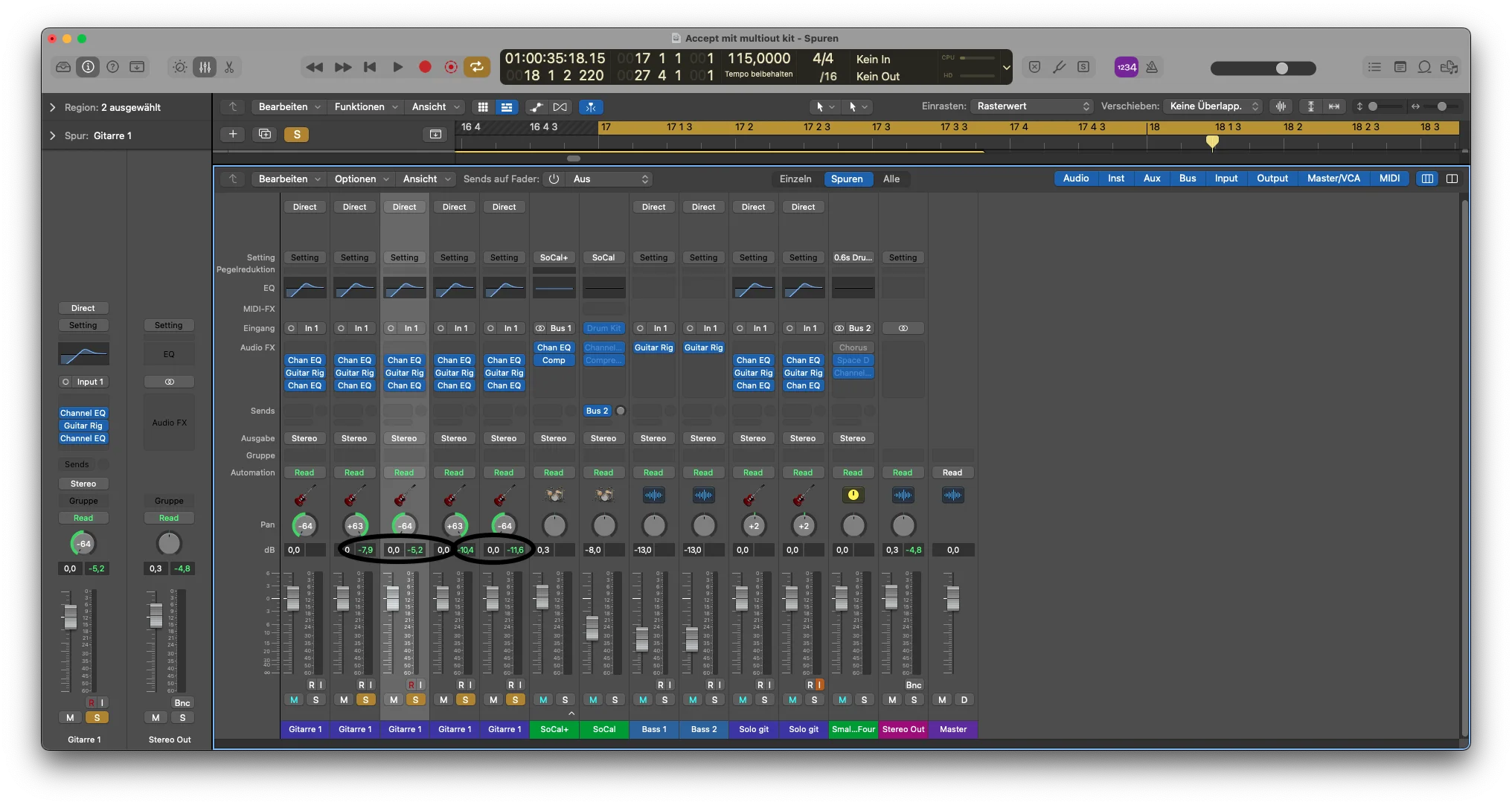Viewport: 1512px width, 805px height.
Task: Click the red Record button
Action: (x=425, y=67)
